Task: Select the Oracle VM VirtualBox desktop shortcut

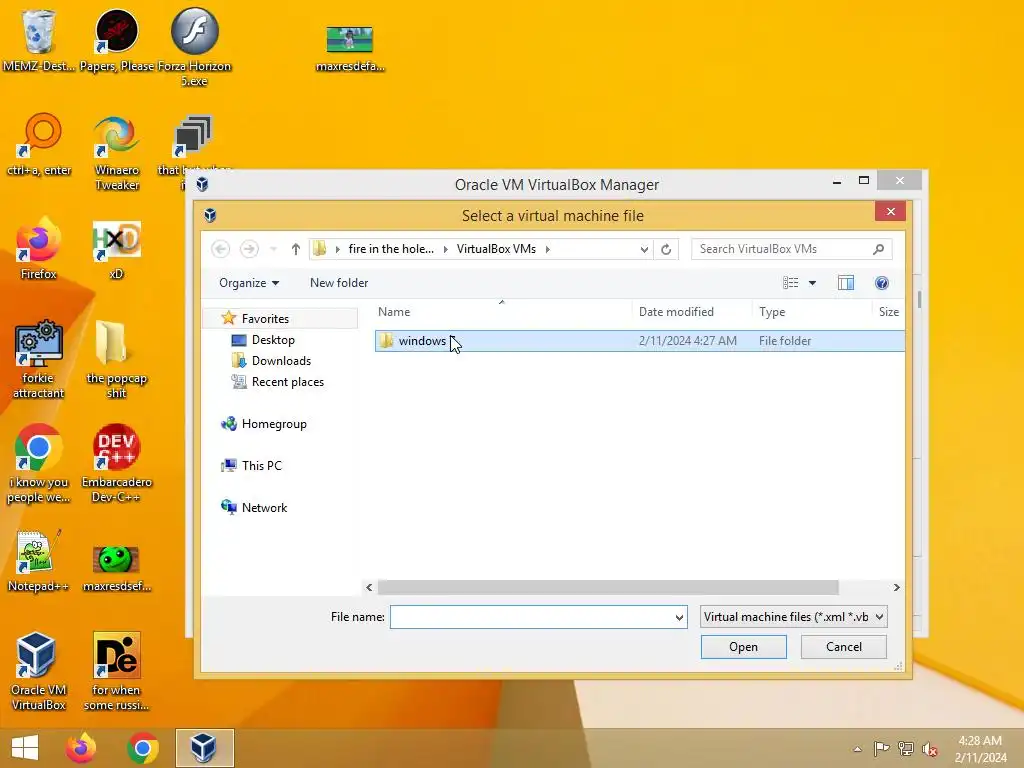Action: pos(39,671)
